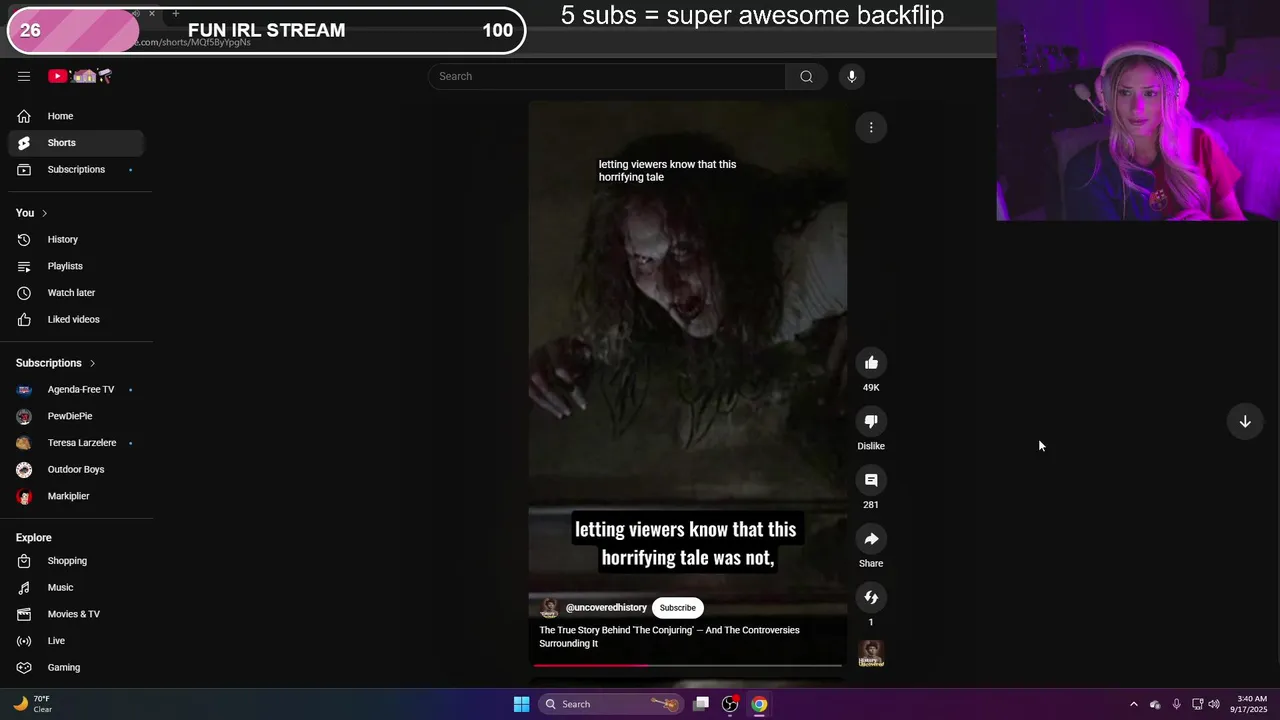Subscribe to @uncoveredhistory
Viewport: 1280px width, 720px height.
677,608
